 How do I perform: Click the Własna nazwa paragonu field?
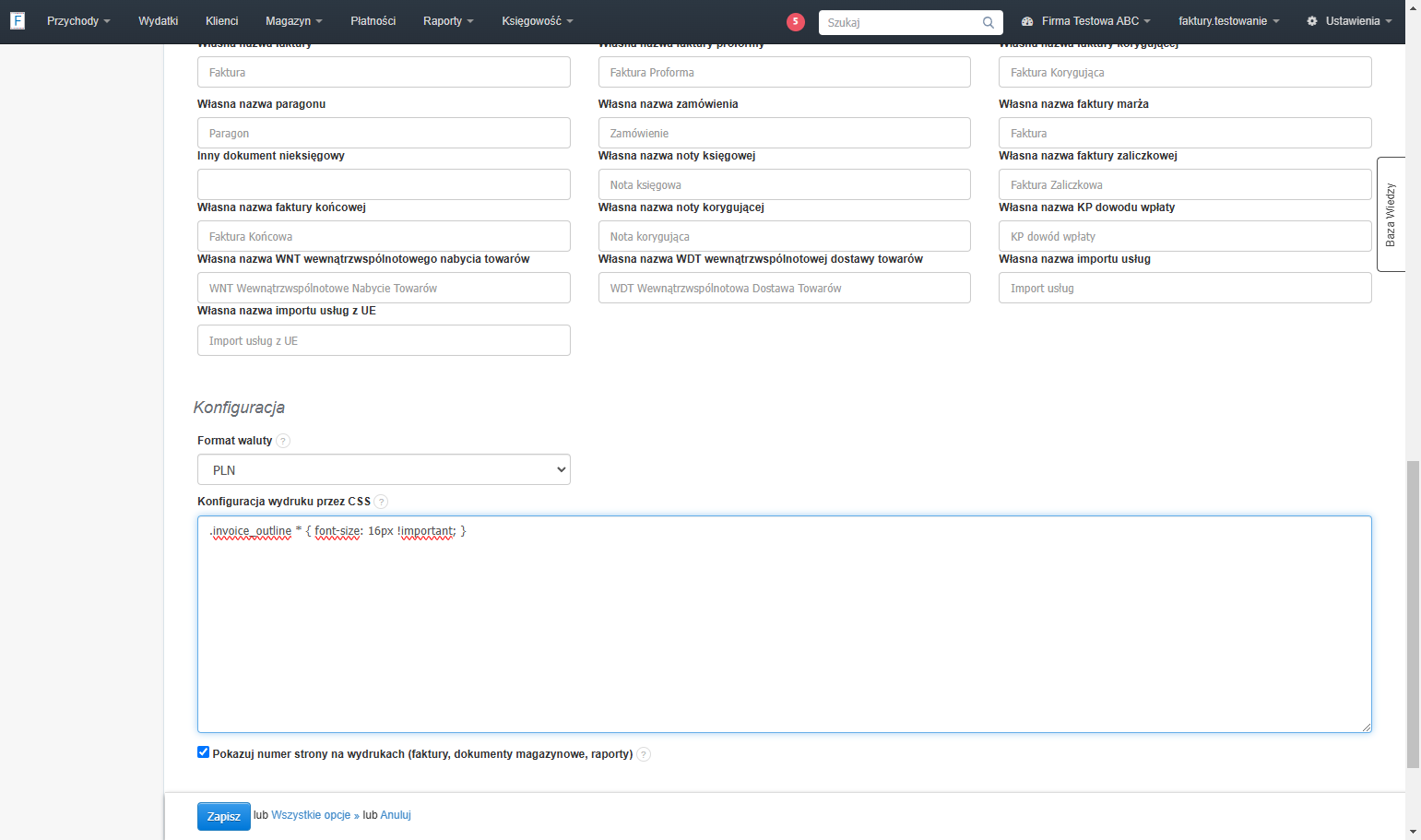click(x=384, y=133)
